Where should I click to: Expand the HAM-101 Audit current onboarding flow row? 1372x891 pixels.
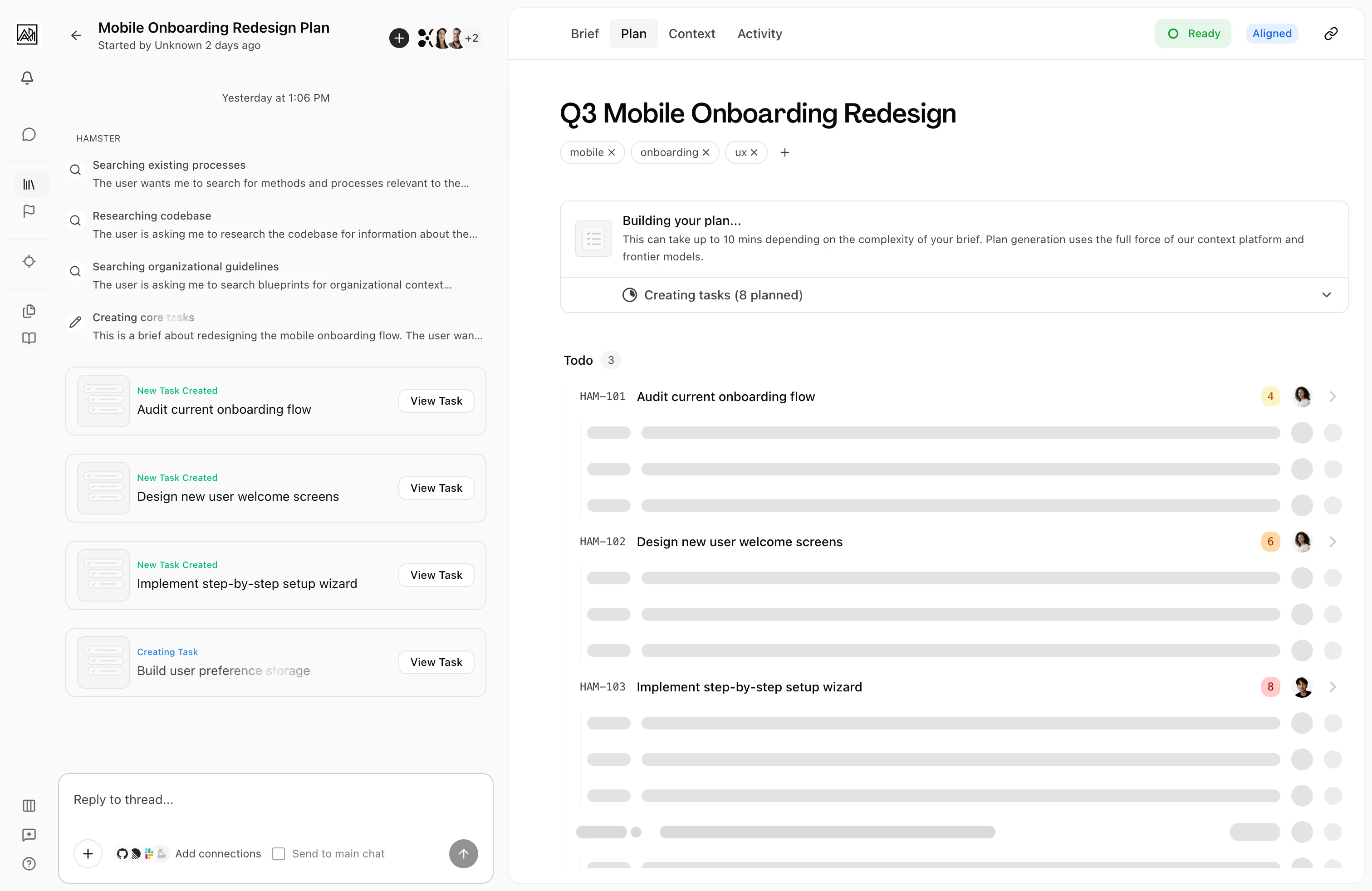pos(1333,396)
